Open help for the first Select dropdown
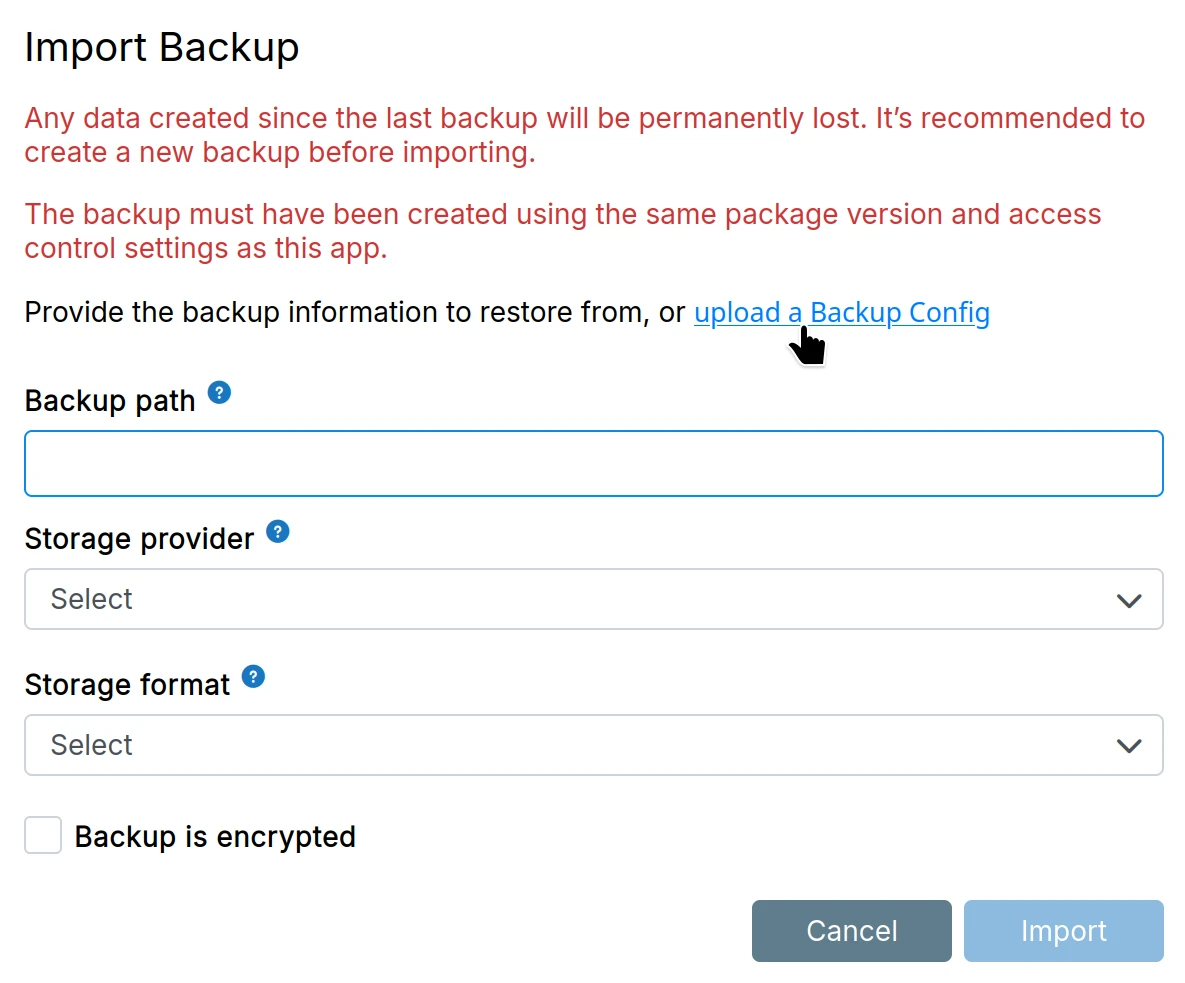This screenshot has width=1185, height=983. point(277,531)
